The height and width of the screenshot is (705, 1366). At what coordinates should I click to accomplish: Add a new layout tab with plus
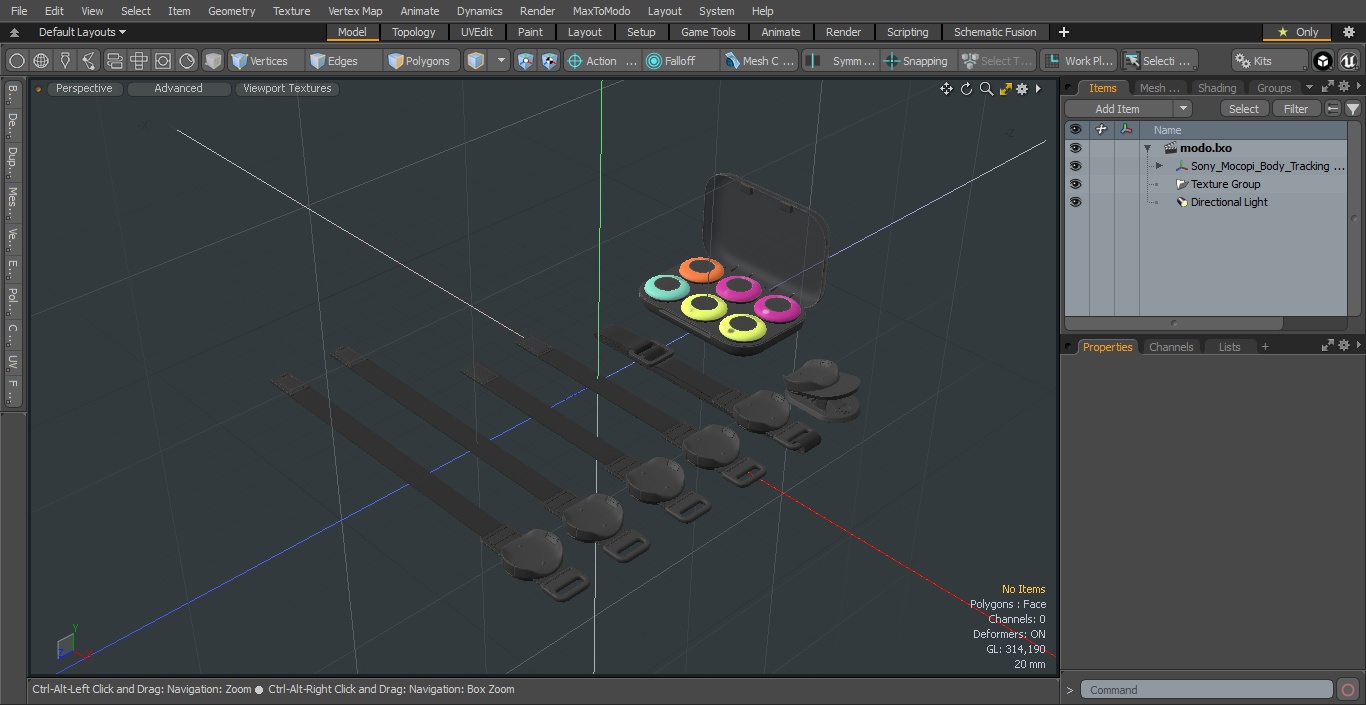pyautogui.click(x=1063, y=32)
